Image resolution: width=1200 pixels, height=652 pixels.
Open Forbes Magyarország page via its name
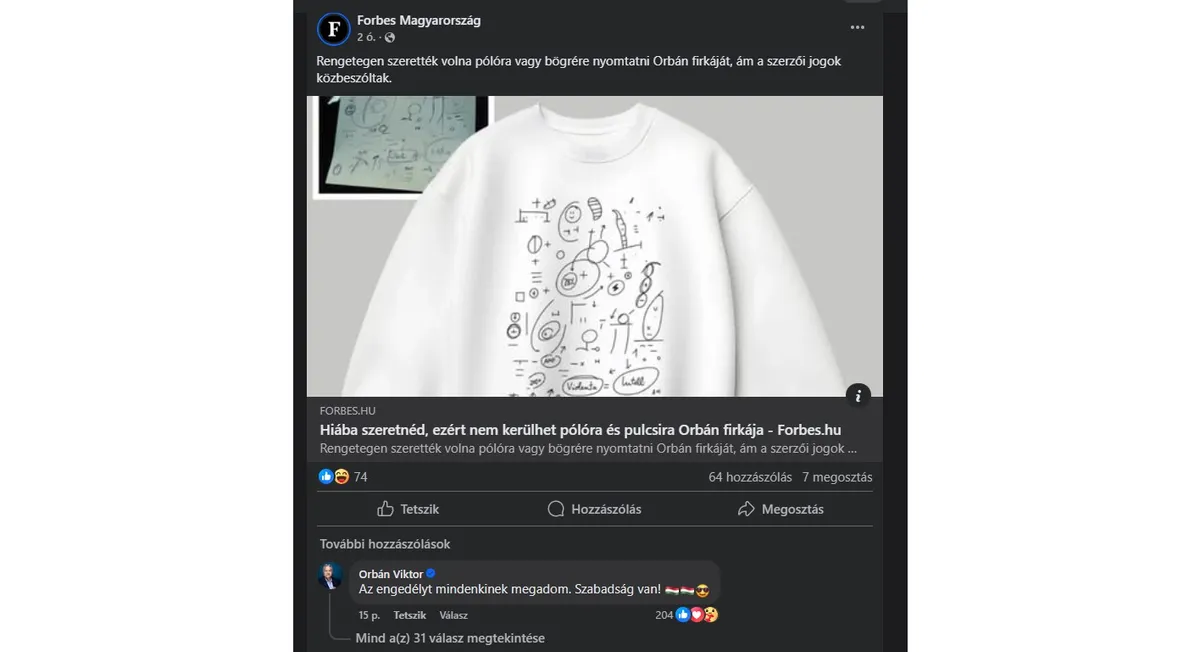[419, 19]
